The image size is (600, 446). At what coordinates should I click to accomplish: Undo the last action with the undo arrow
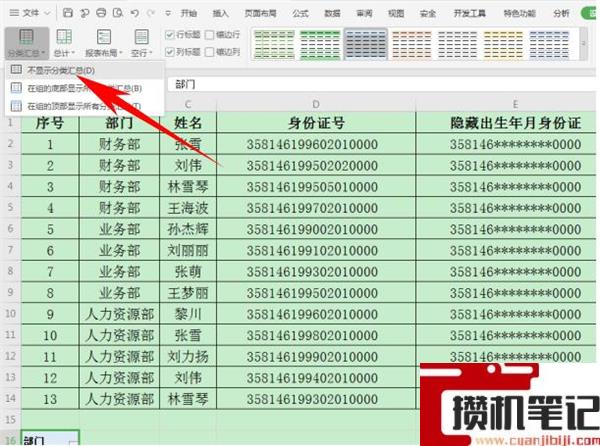(135, 13)
